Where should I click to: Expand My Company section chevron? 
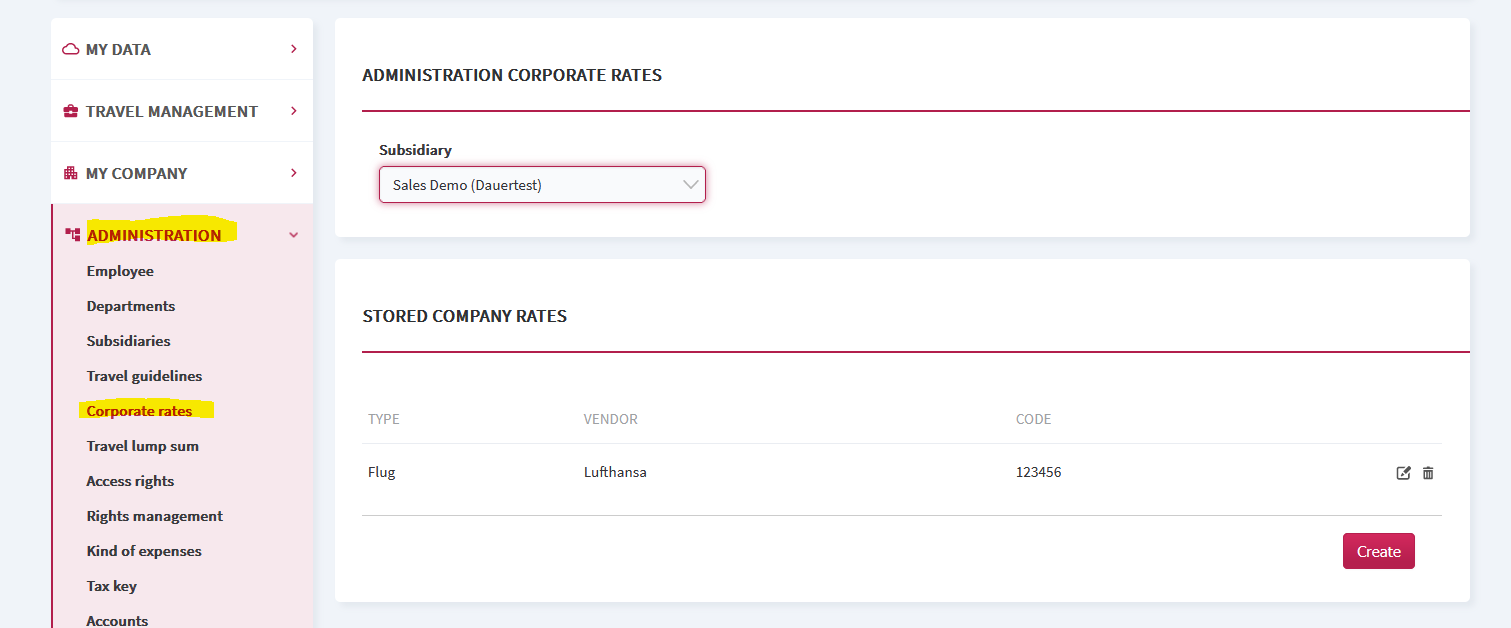click(293, 173)
